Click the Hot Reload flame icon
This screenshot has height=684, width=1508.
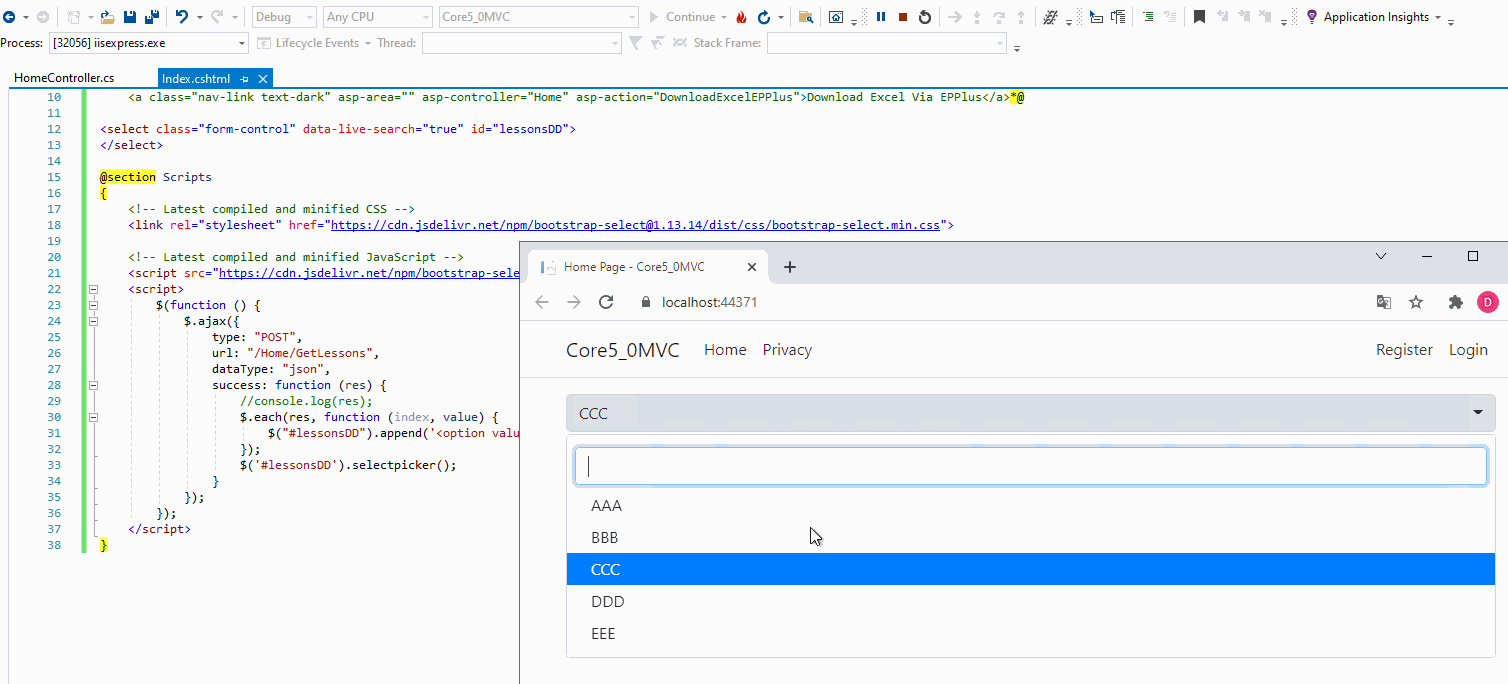tap(741, 17)
